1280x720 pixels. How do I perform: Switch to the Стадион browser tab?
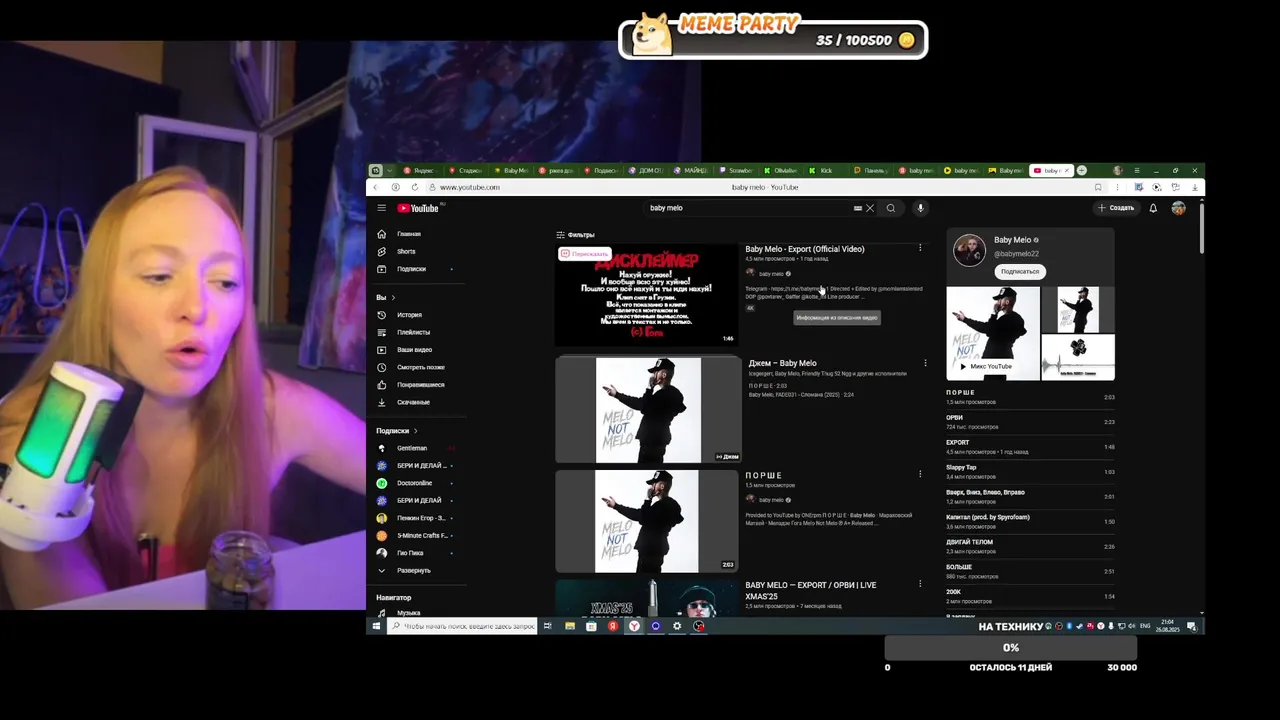pos(465,170)
